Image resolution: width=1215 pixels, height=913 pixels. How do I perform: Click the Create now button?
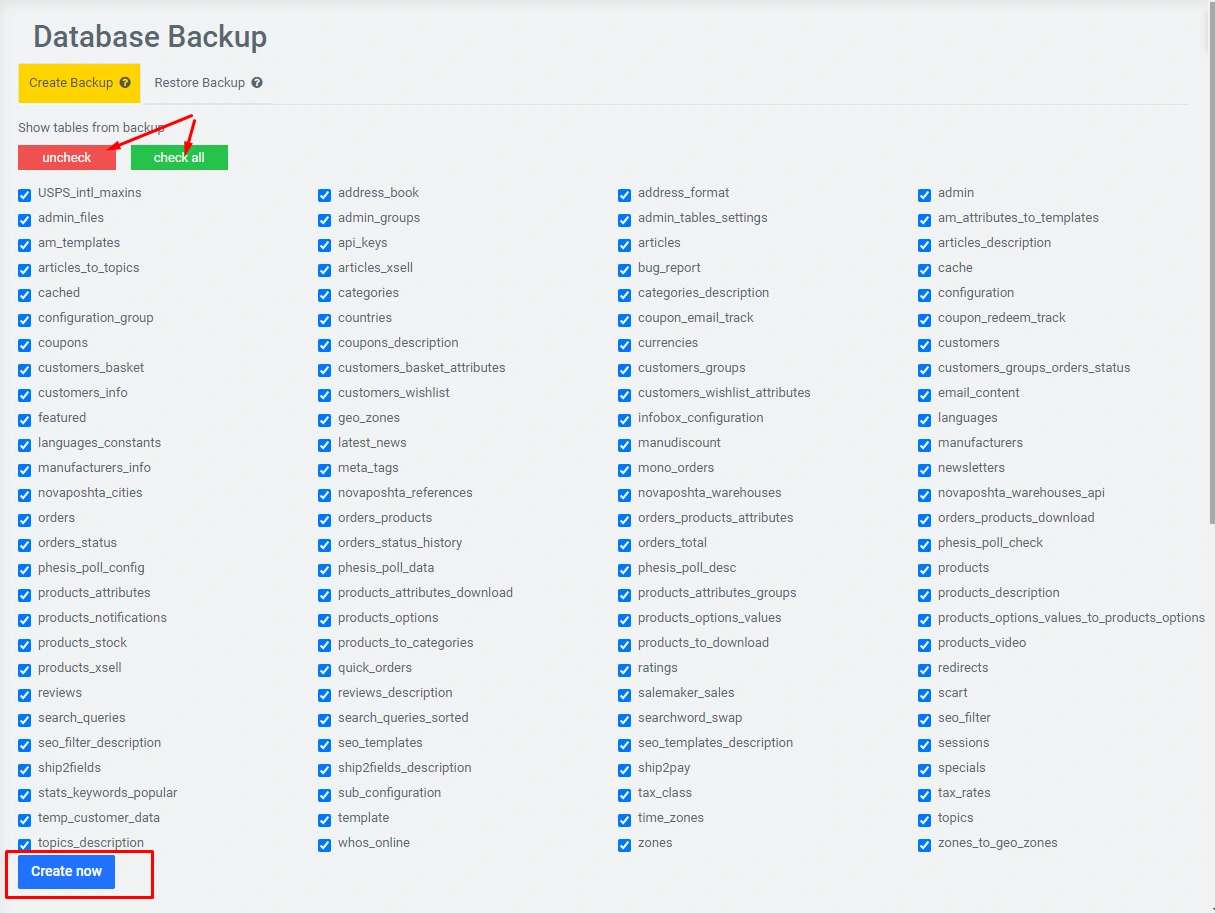(66, 871)
